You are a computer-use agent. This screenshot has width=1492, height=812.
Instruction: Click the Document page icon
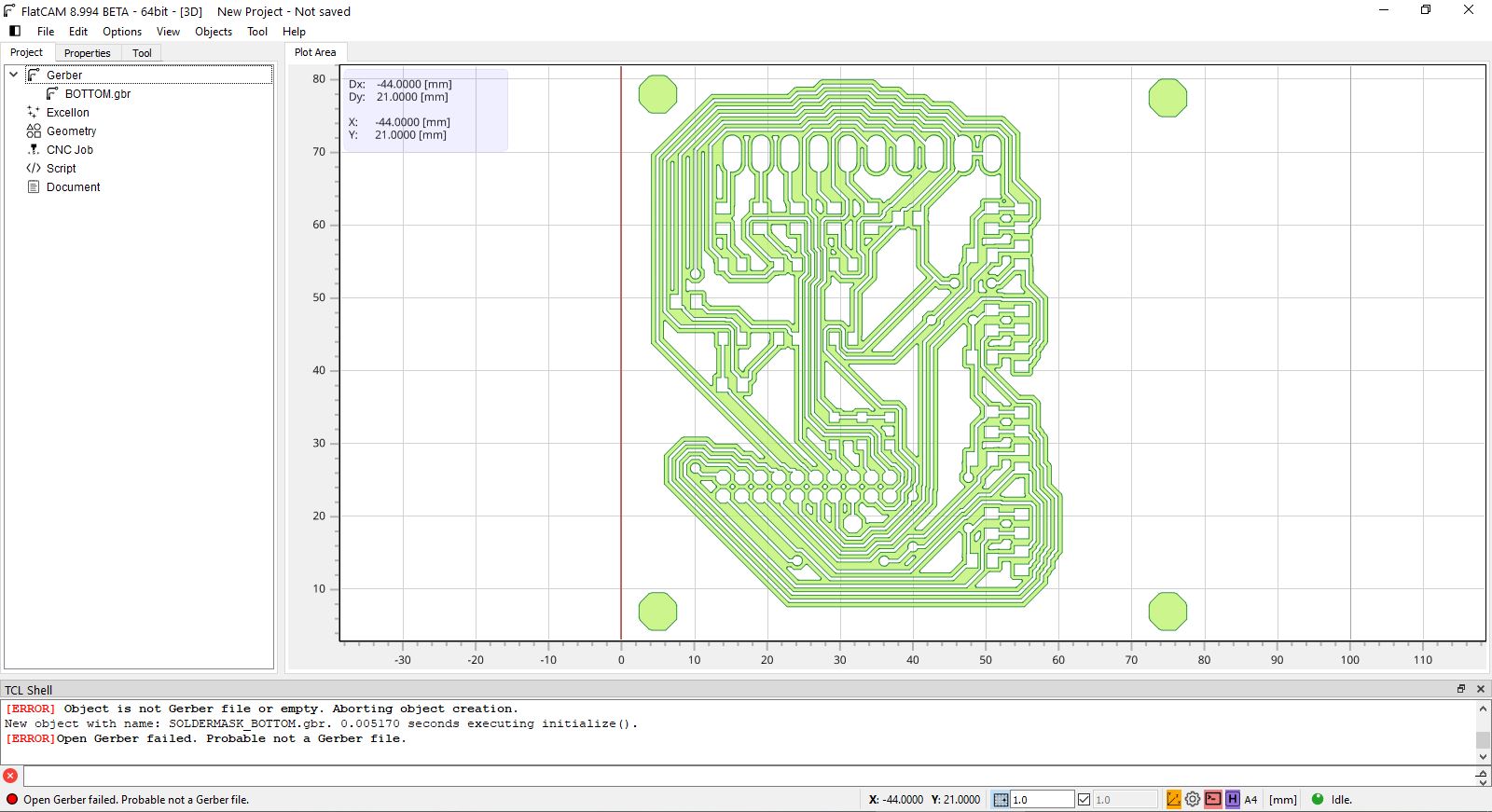point(34,186)
